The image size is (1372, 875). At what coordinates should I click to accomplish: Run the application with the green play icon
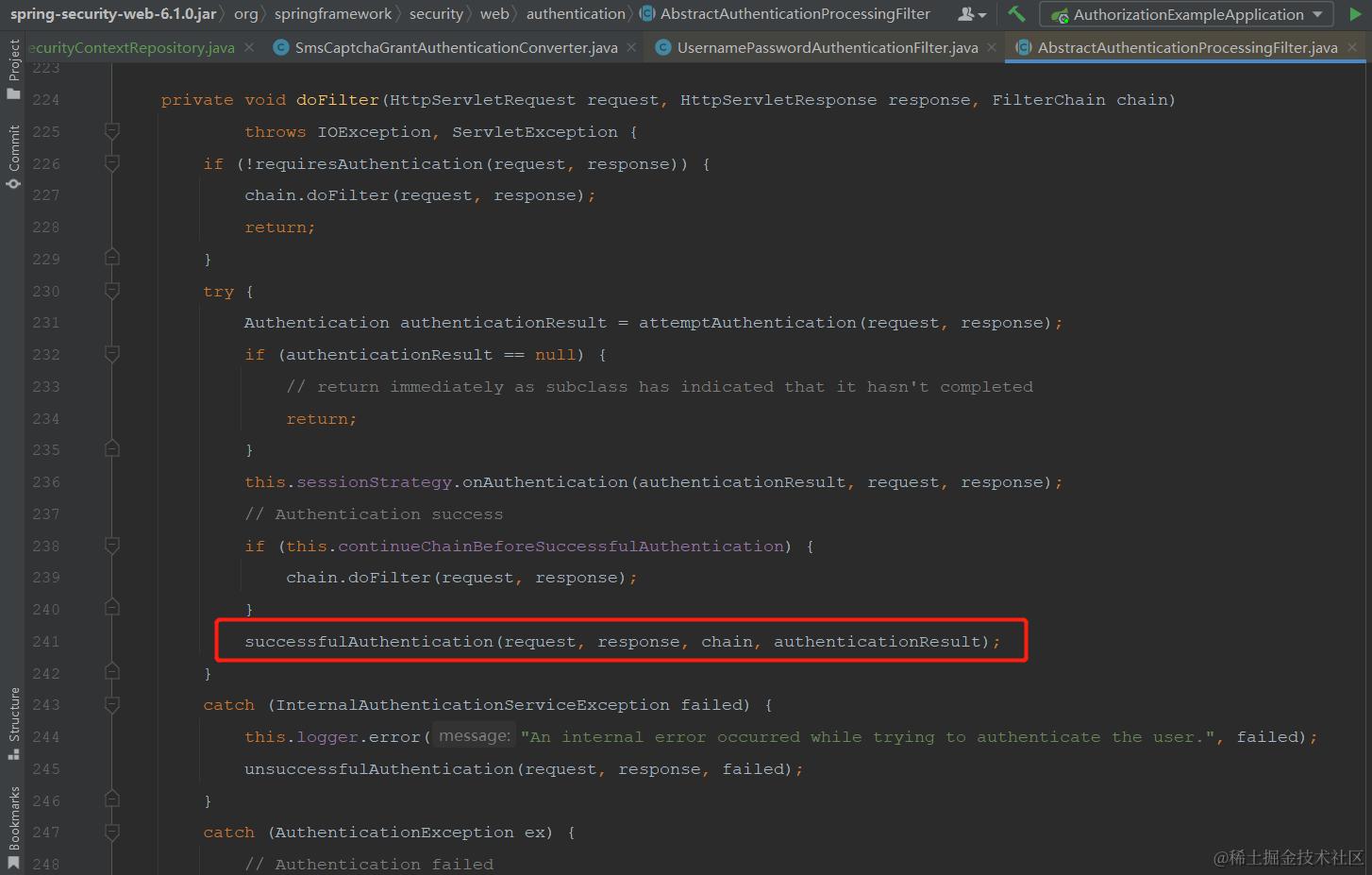tap(1359, 13)
